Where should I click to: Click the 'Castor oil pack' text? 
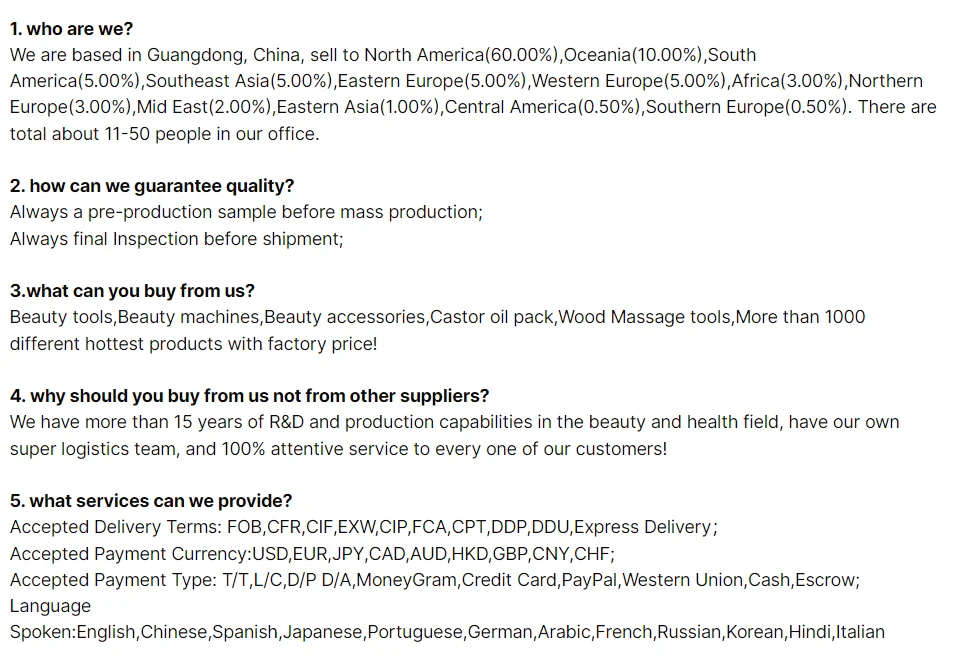[491, 317]
